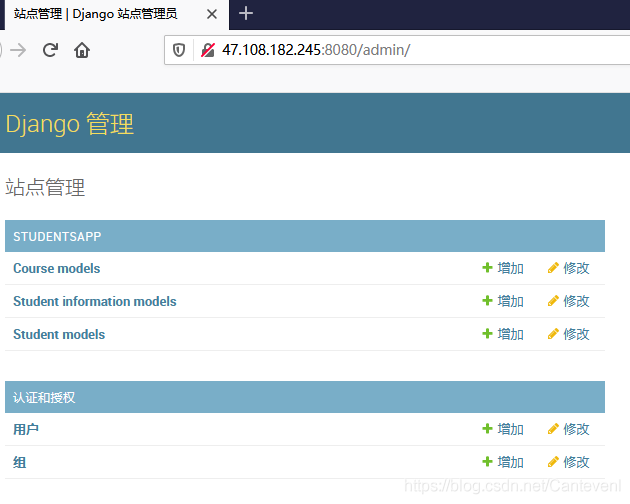Open the 认证和授权 section header

click(x=44, y=397)
